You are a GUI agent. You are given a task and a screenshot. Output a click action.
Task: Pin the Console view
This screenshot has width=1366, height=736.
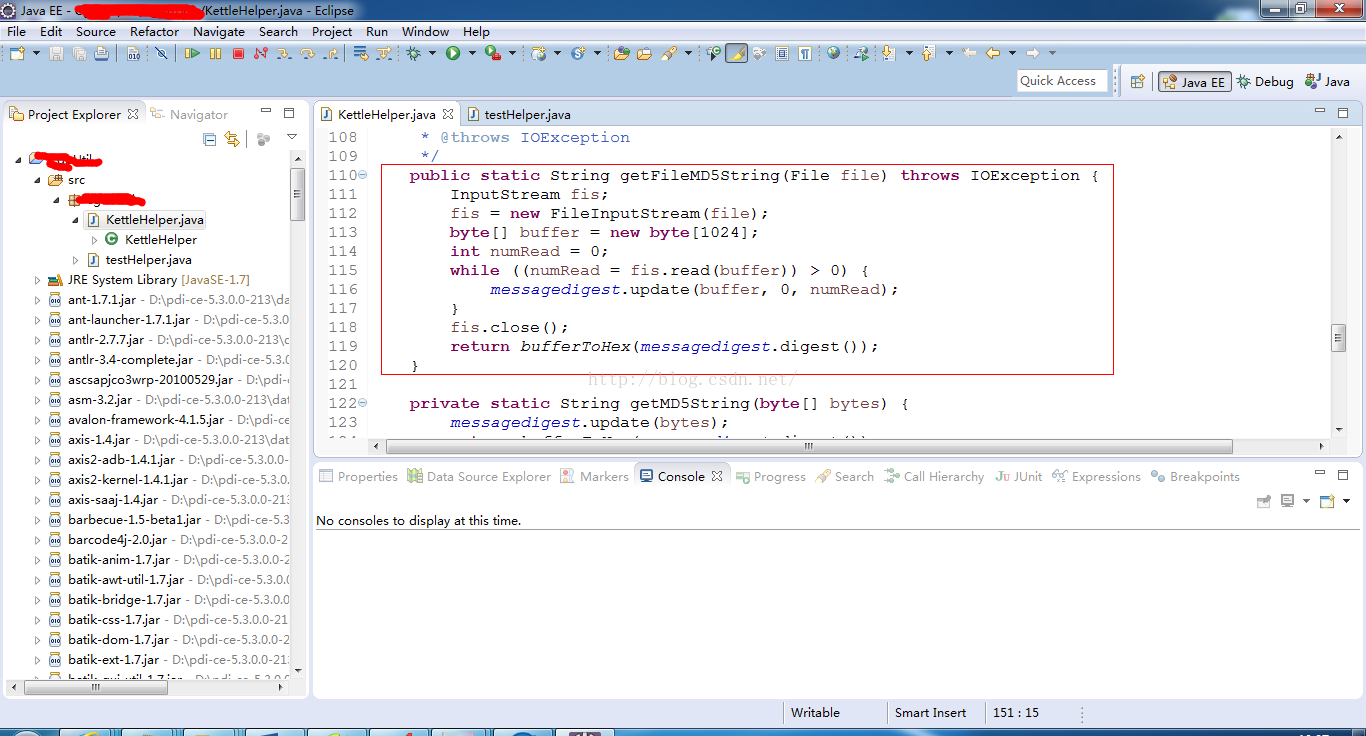point(1264,501)
